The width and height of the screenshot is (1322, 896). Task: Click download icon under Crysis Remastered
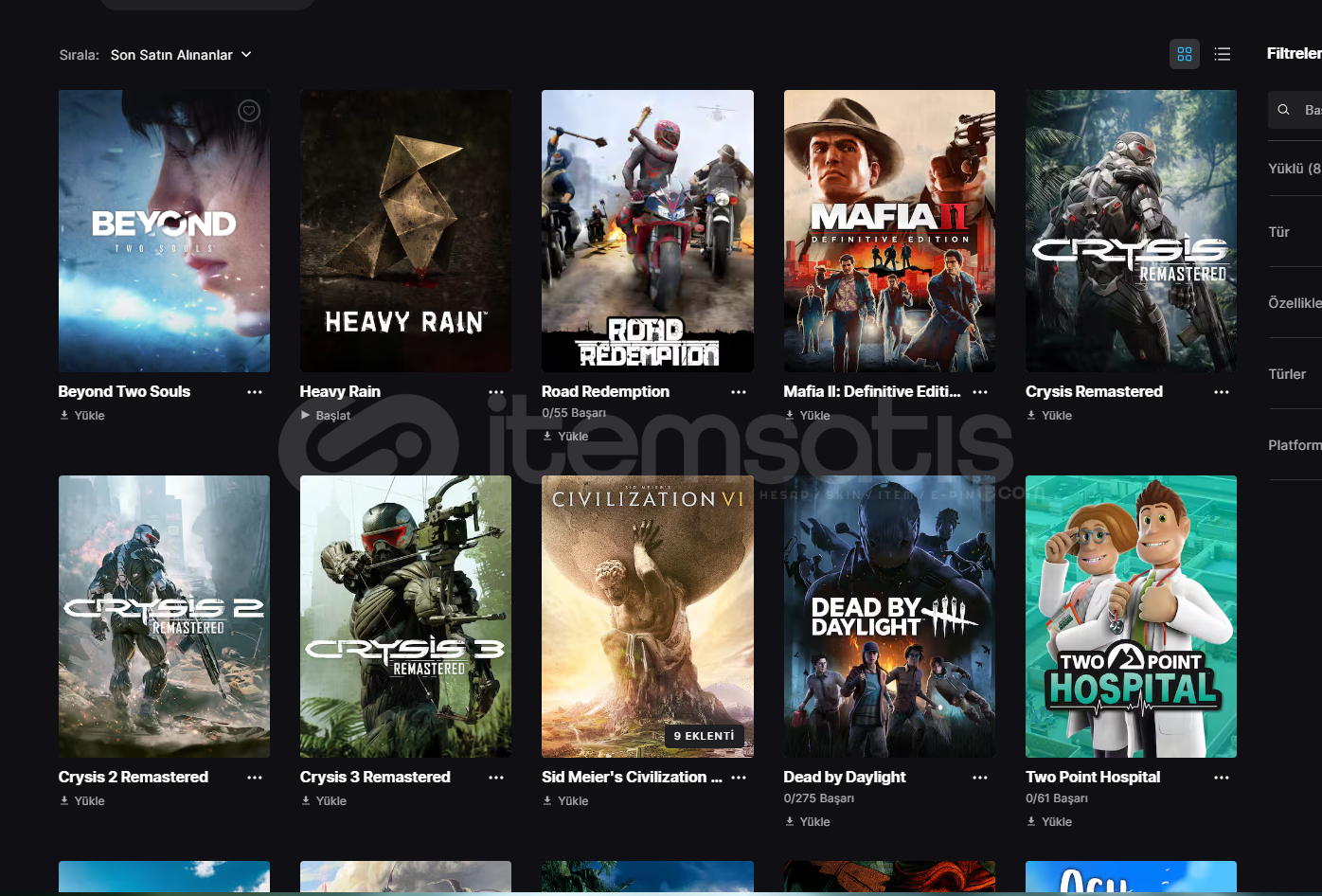pyautogui.click(x=1031, y=415)
